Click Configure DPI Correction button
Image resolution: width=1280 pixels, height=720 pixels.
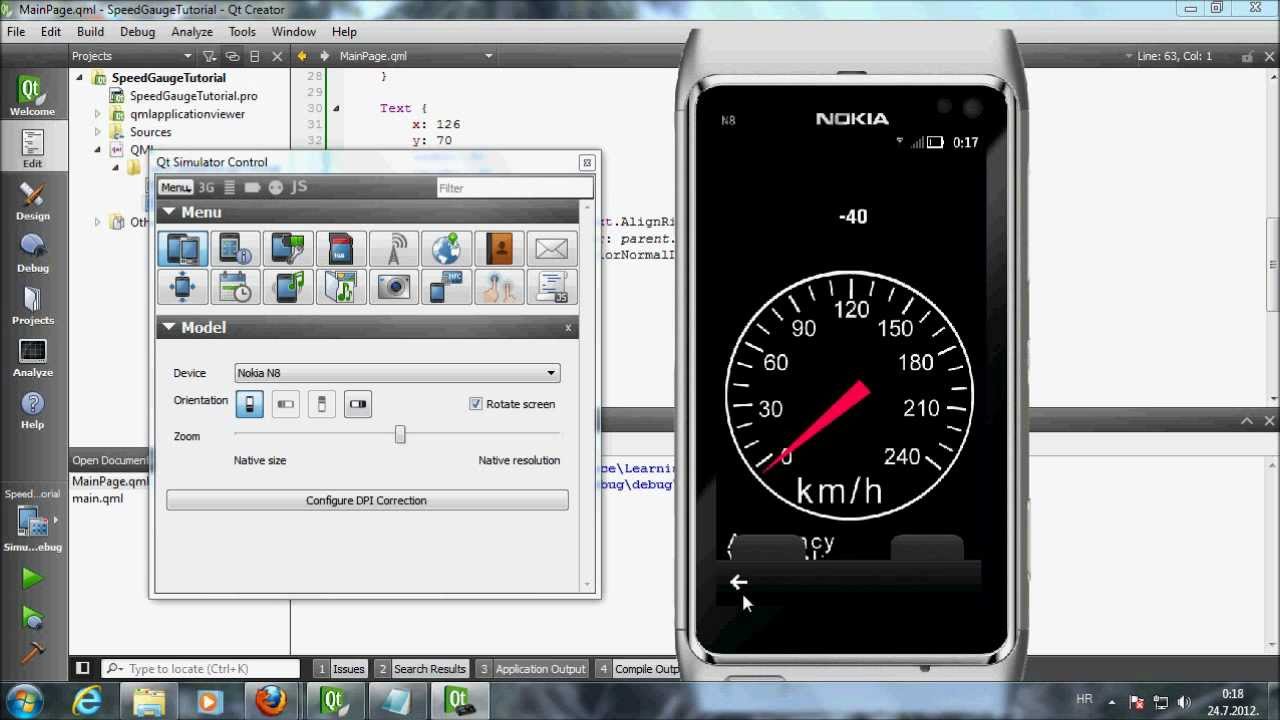pos(367,500)
